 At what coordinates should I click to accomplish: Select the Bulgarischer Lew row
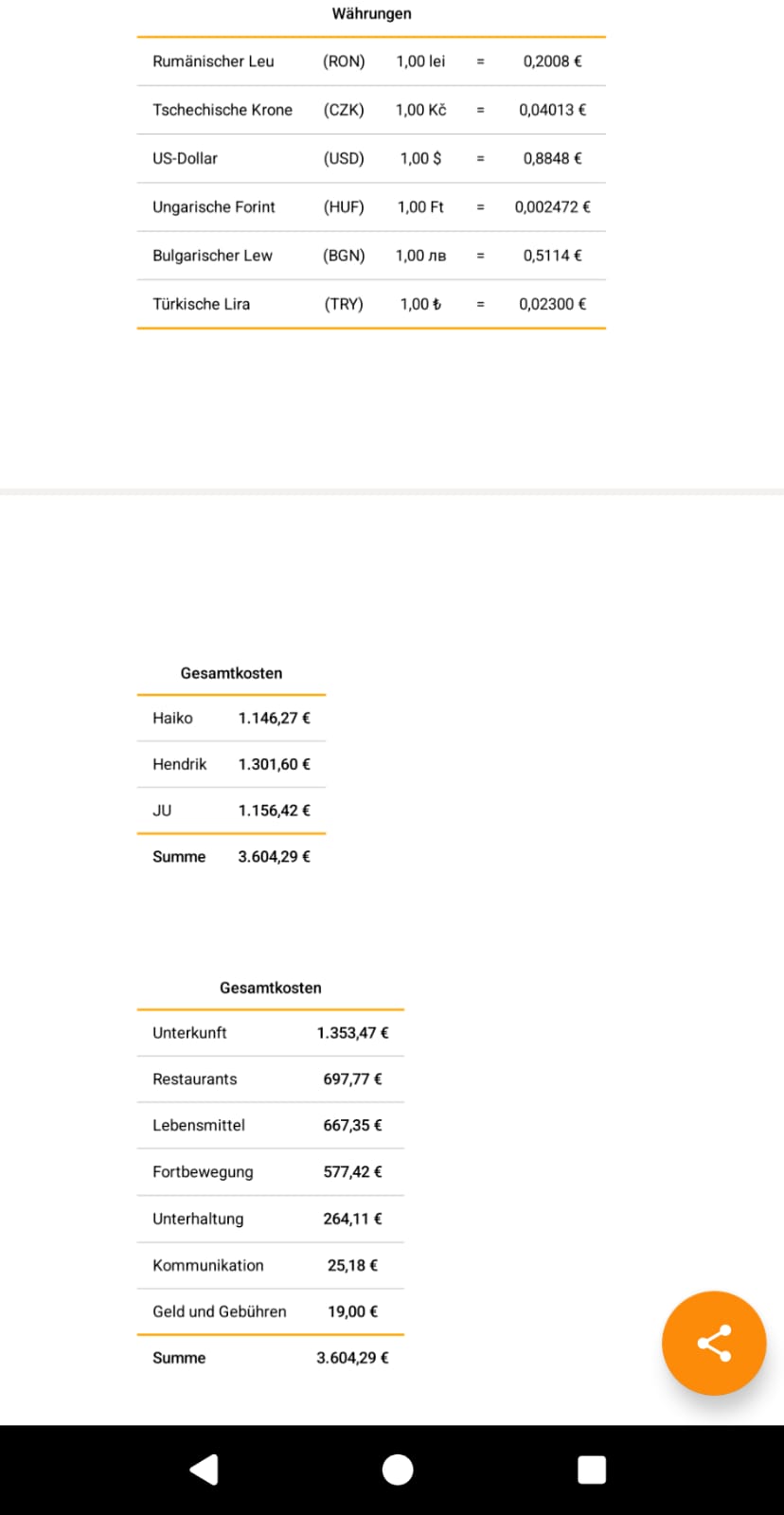370,256
